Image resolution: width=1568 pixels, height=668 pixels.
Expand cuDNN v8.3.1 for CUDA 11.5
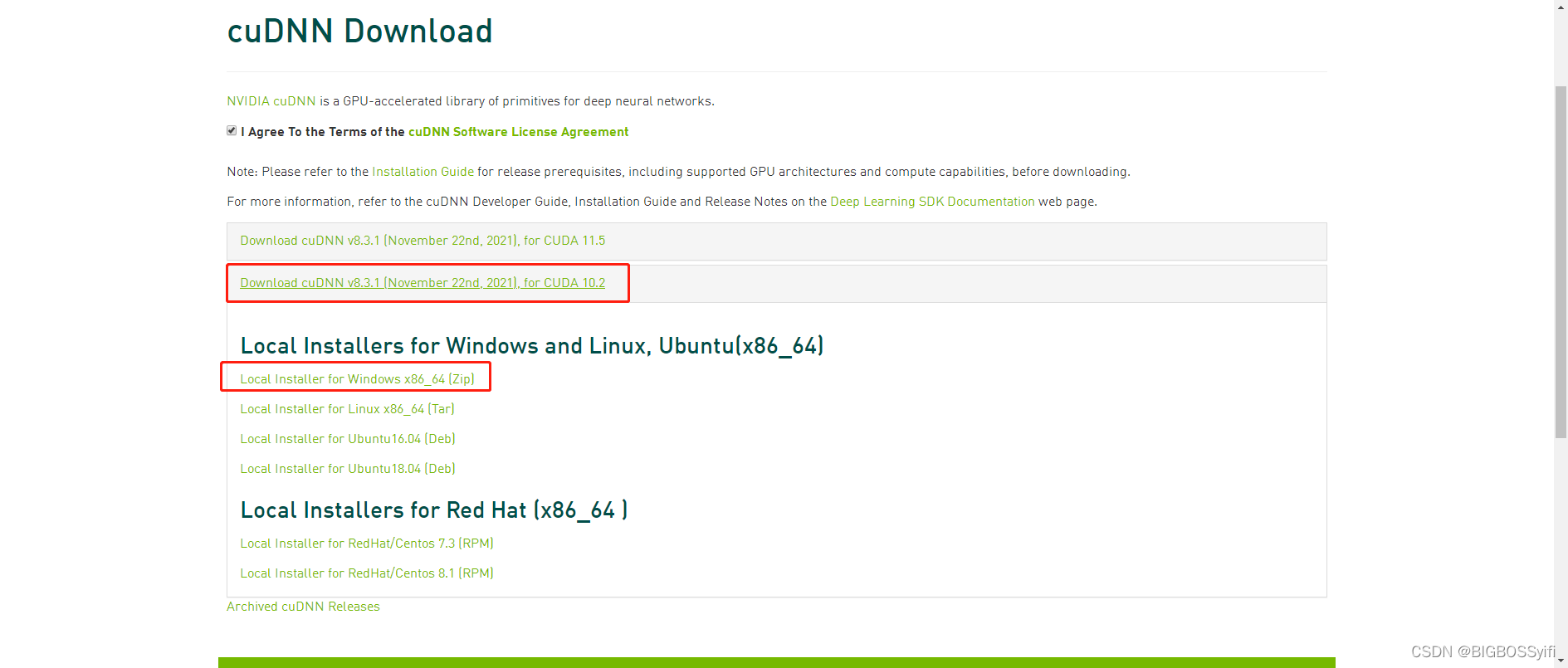[x=423, y=241]
